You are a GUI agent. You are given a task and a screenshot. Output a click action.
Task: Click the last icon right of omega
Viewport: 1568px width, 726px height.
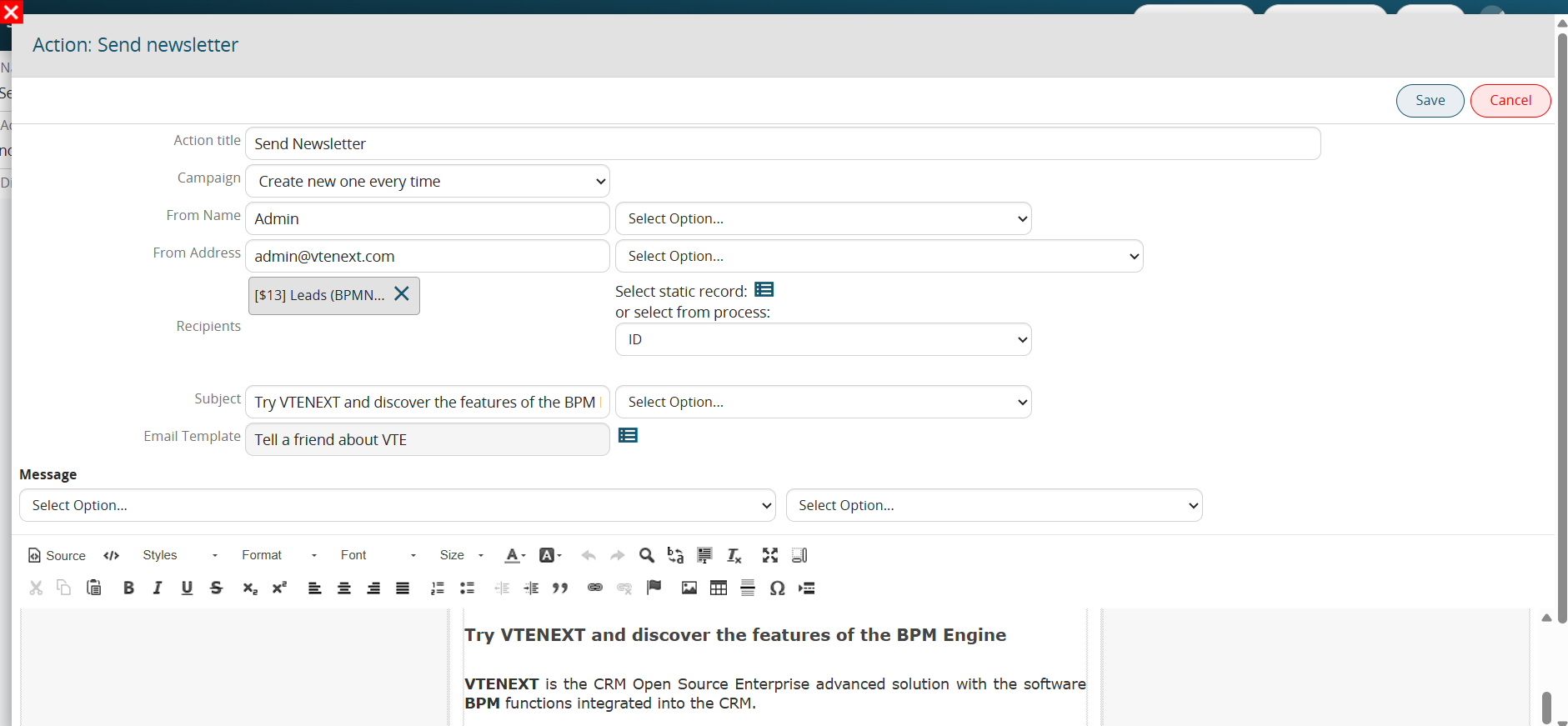point(807,588)
